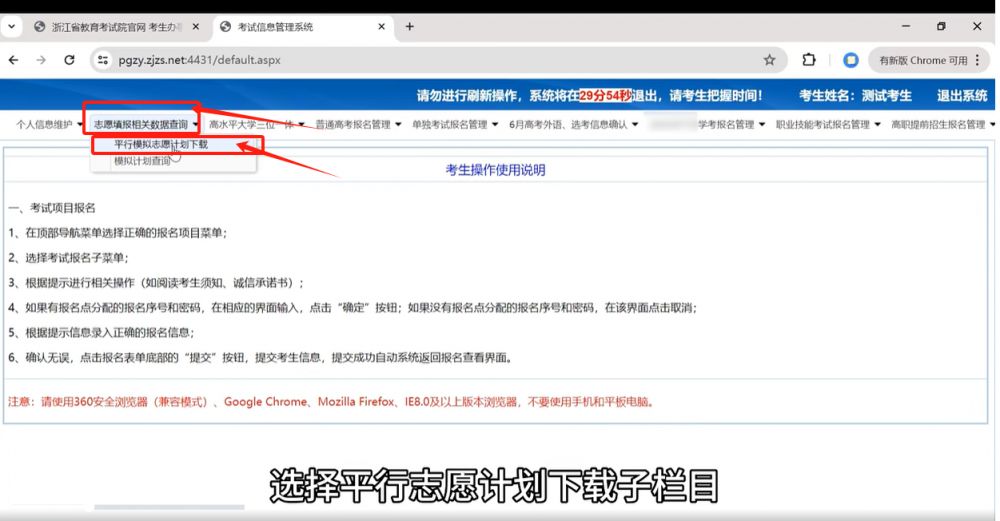
Task: Click the 退出系统 logout link
Action: (961, 96)
